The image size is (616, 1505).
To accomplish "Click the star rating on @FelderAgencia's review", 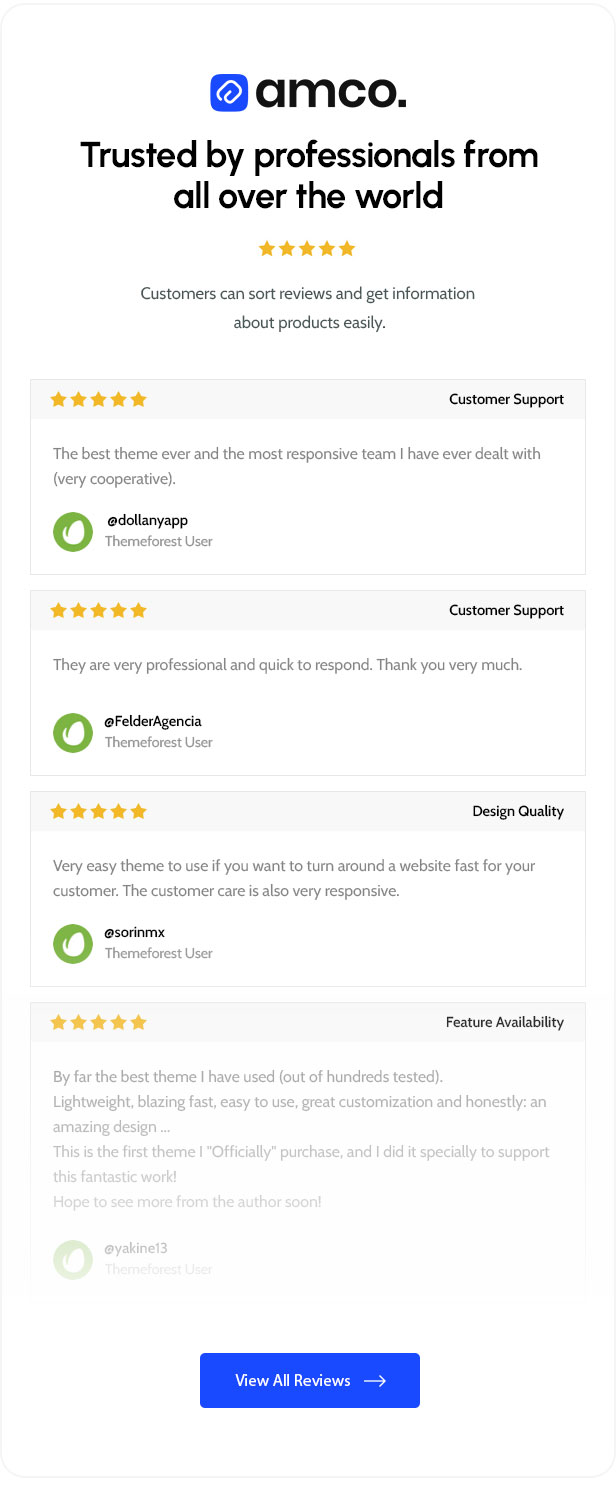I will 98,611.
